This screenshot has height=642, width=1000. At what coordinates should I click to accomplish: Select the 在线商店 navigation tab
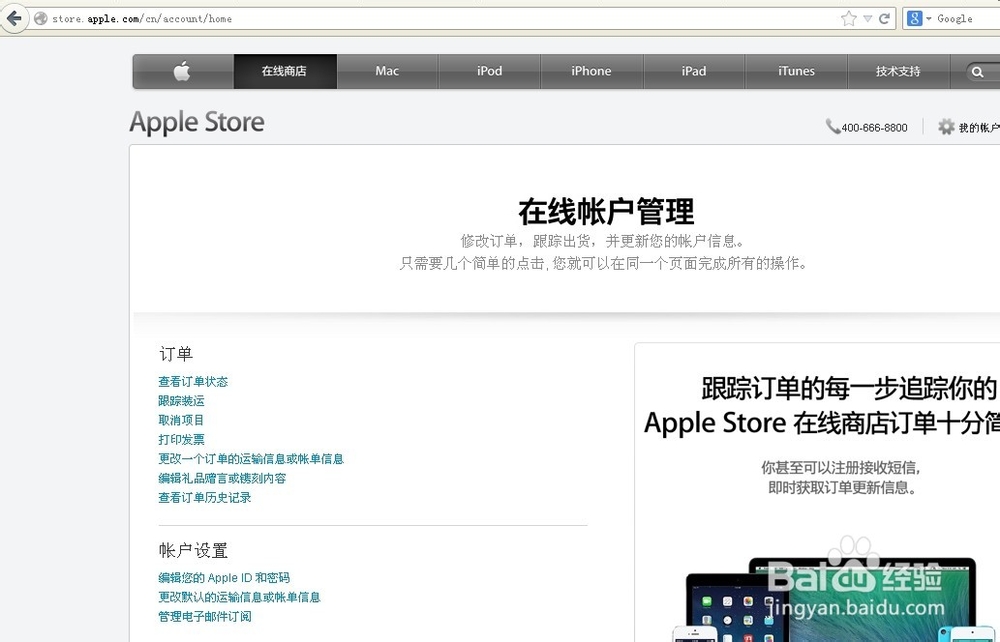click(284, 71)
